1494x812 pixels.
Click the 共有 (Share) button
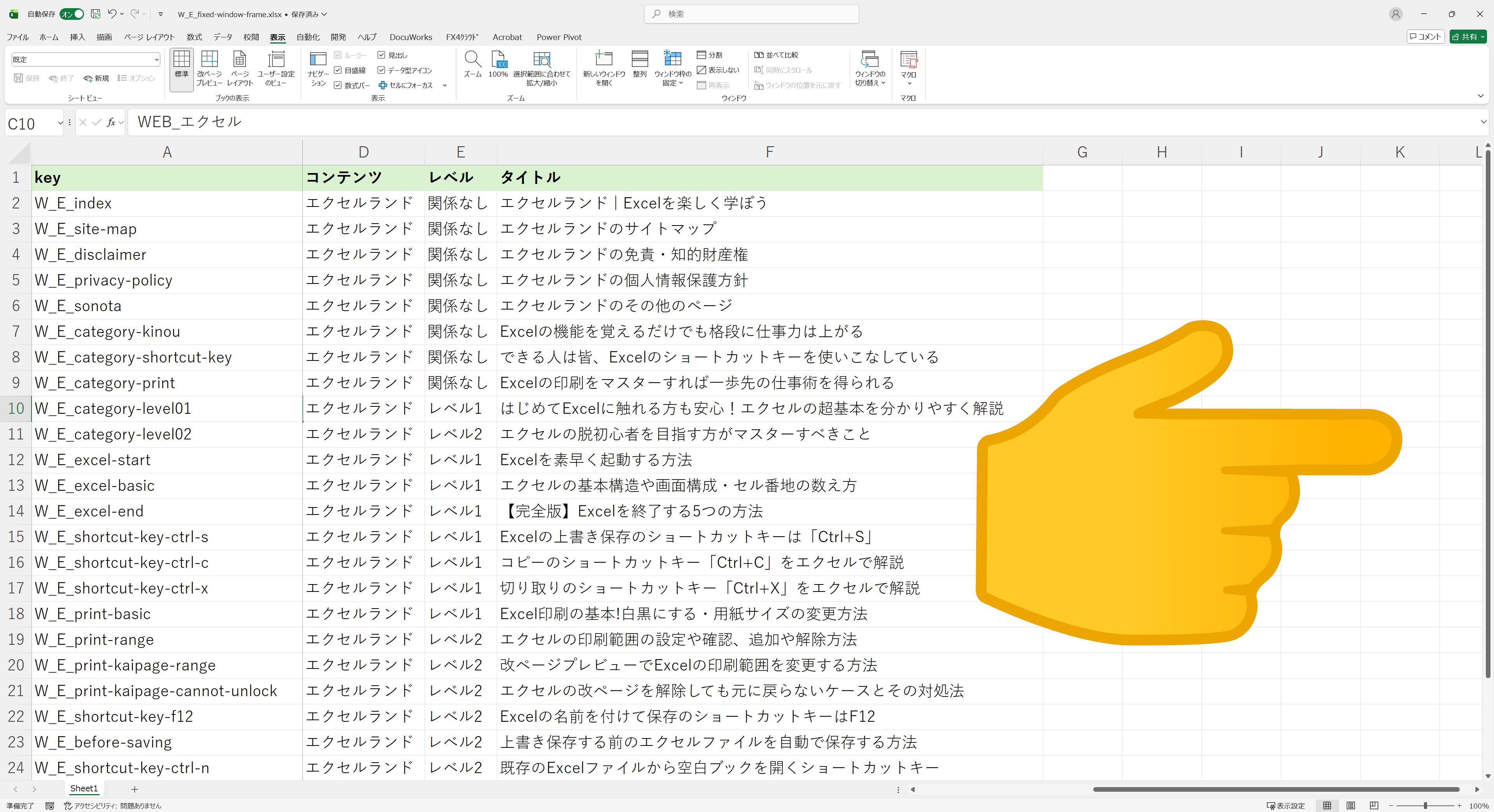pyautogui.click(x=1468, y=37)
